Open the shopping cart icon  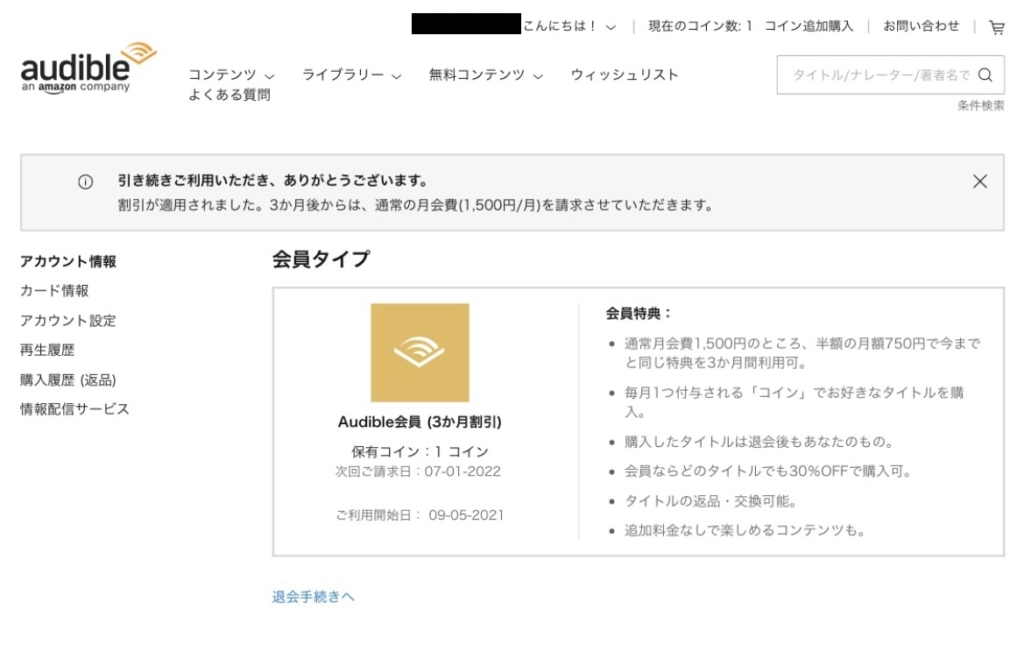click(997, 27)
